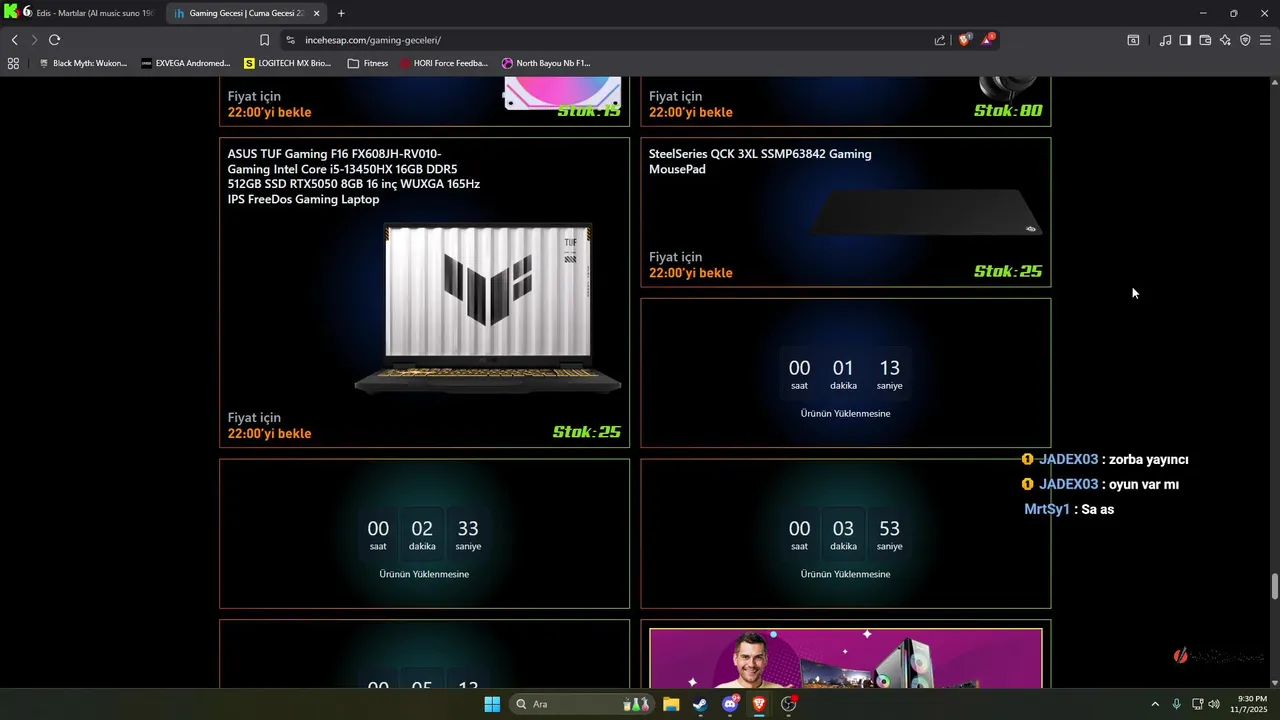Click the Stok:25 label on ASUS laptop card

point(587,432)
